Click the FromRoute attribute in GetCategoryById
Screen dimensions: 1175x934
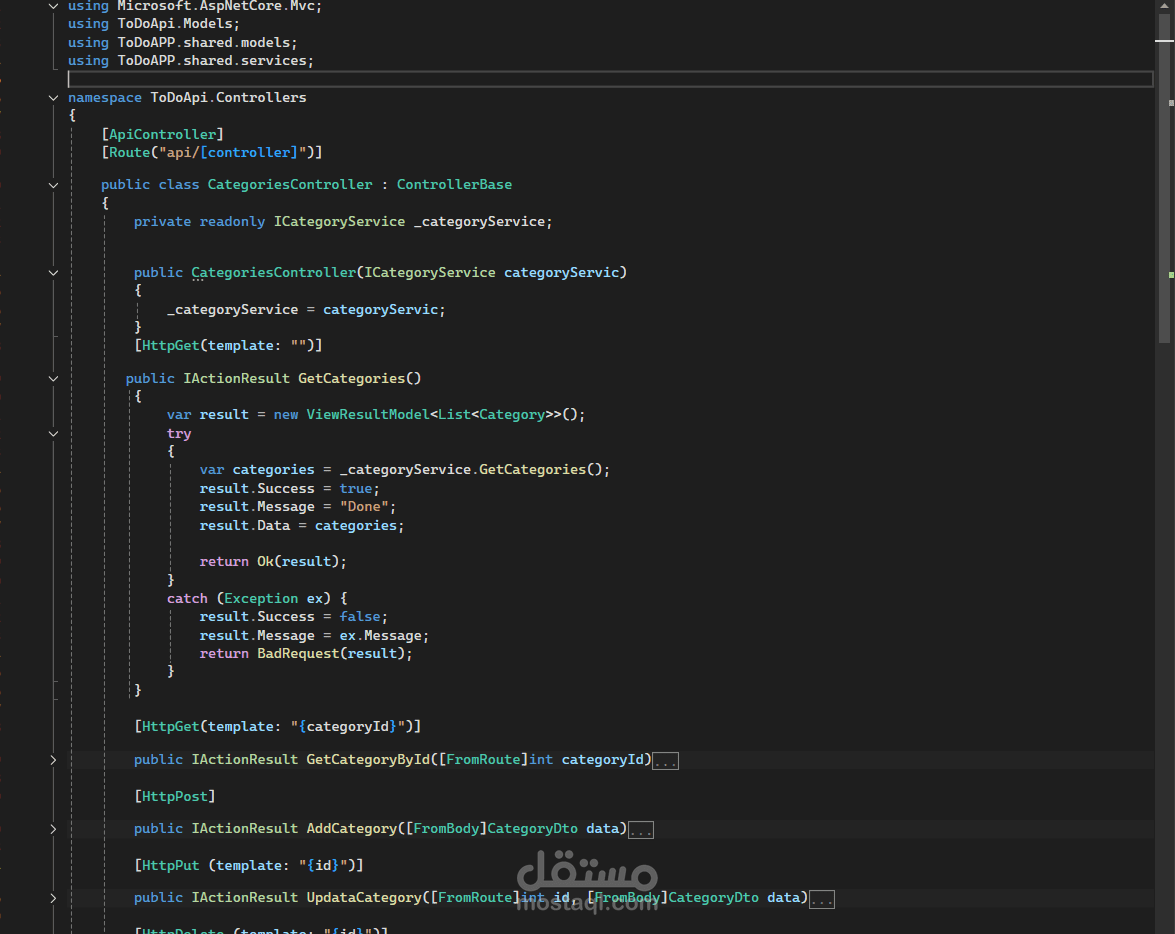[483, 760]
